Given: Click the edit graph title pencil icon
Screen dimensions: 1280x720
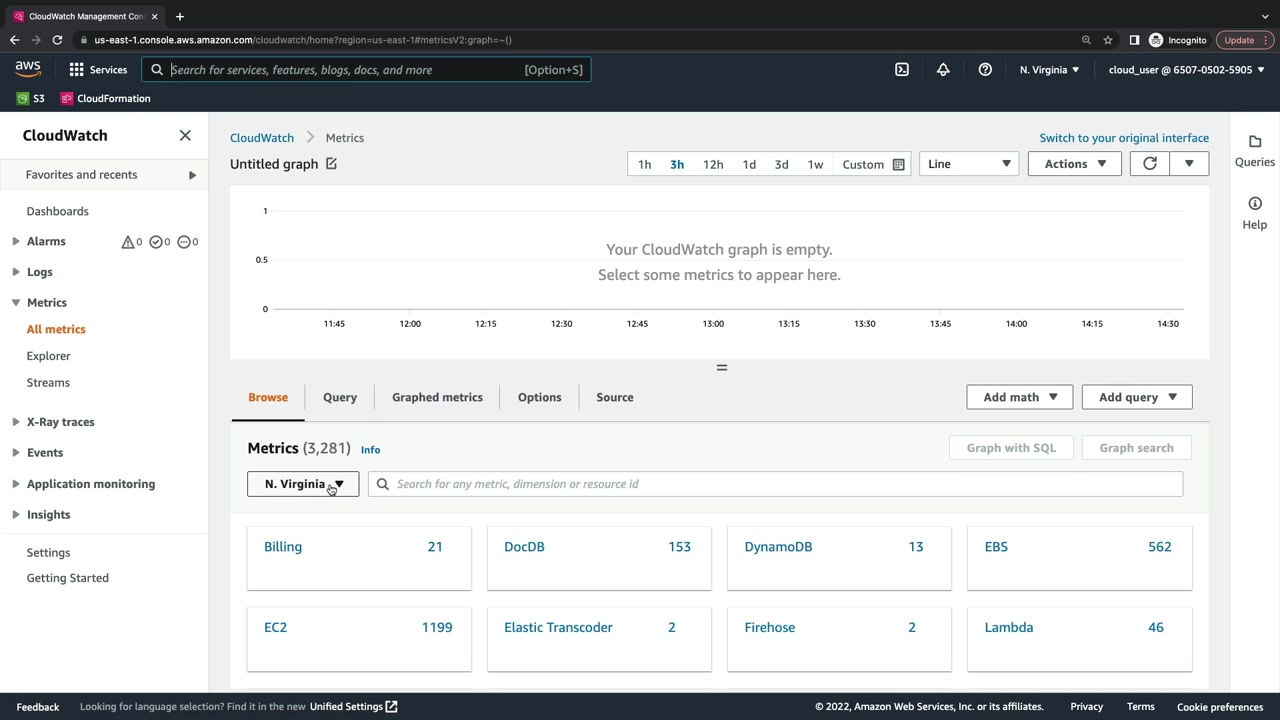Looking at the screenshot, I should 331,164.
